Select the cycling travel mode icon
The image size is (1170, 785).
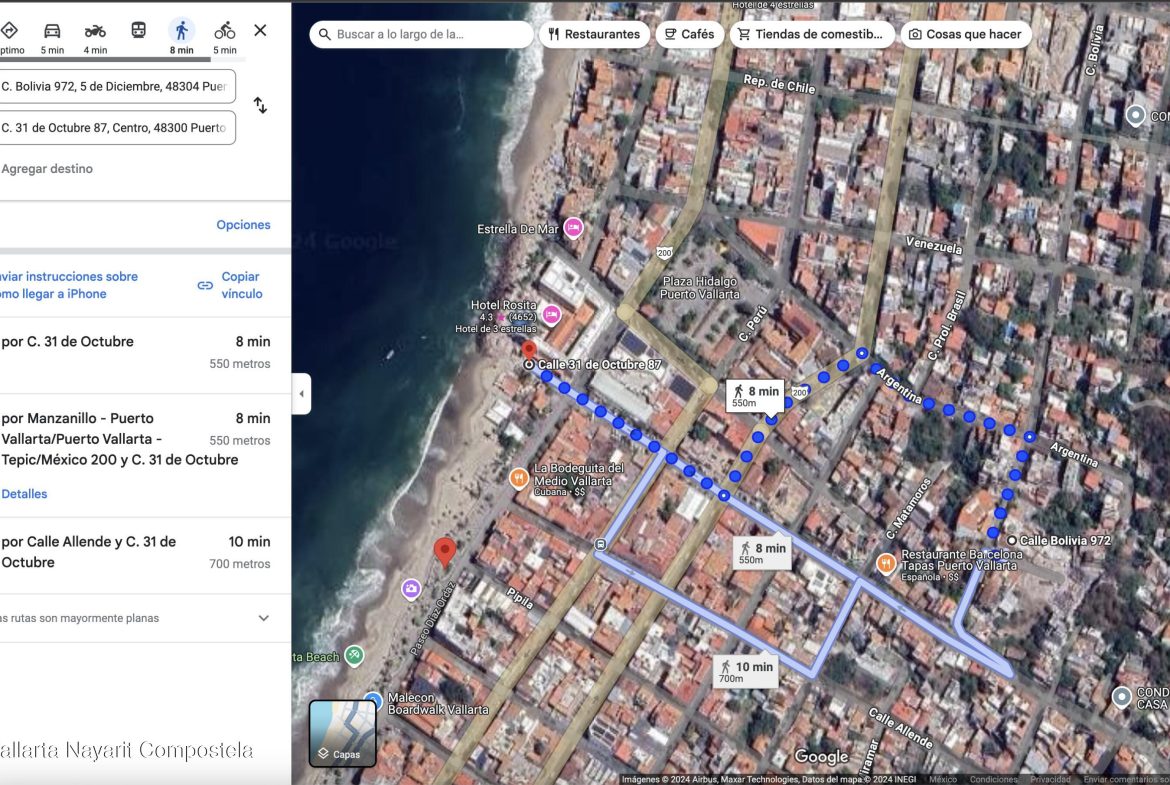[x=225, y=31]
